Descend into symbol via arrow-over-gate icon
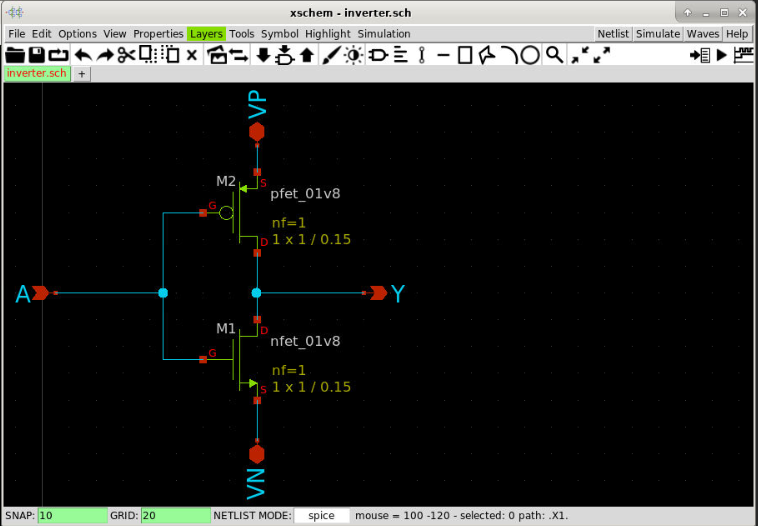Viewport: 758px width, 526px height. coord(285,55)
